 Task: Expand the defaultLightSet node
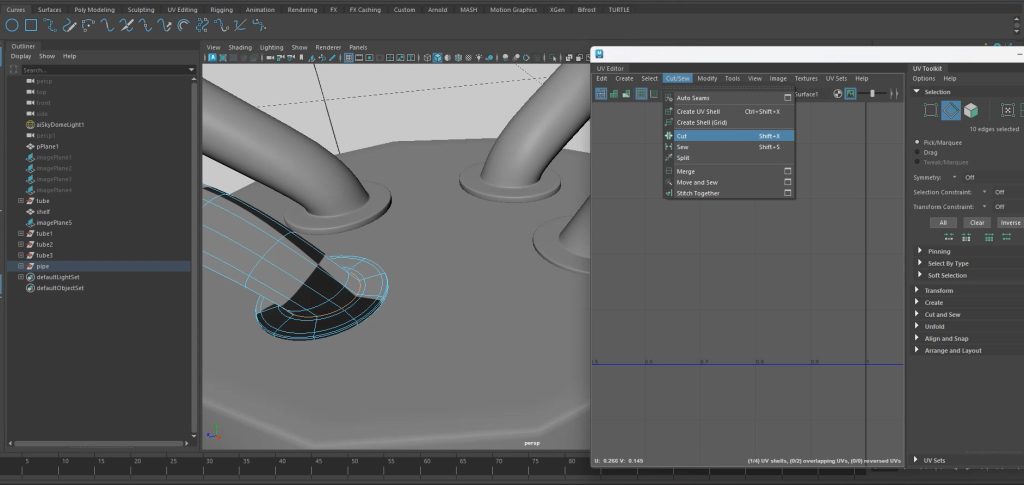click(21, 277)
